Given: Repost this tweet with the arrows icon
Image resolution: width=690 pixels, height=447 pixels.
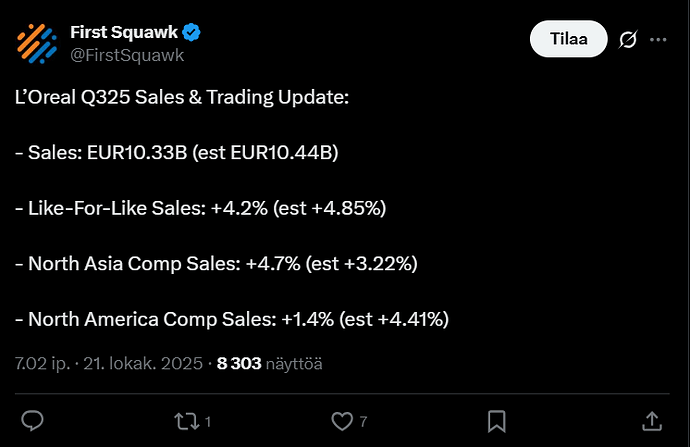Looking at the screenshot, I should [x=186, y=420].
